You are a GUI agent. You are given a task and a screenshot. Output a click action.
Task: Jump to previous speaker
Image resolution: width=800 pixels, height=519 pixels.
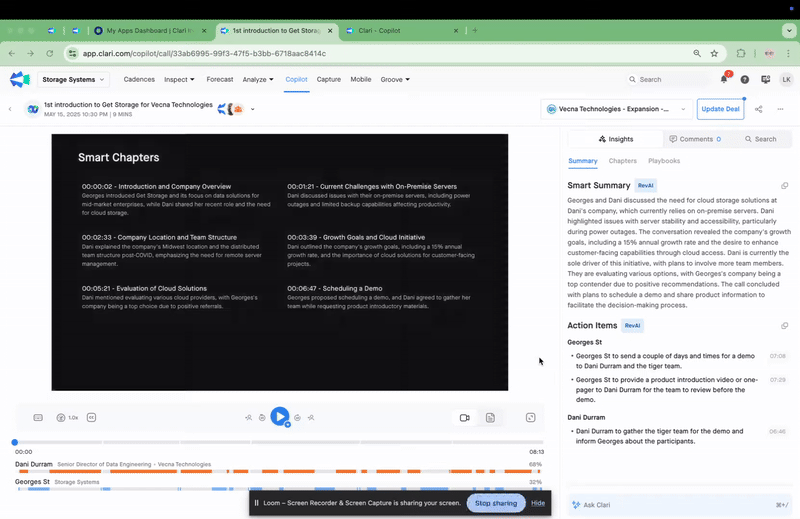(248, 417)
